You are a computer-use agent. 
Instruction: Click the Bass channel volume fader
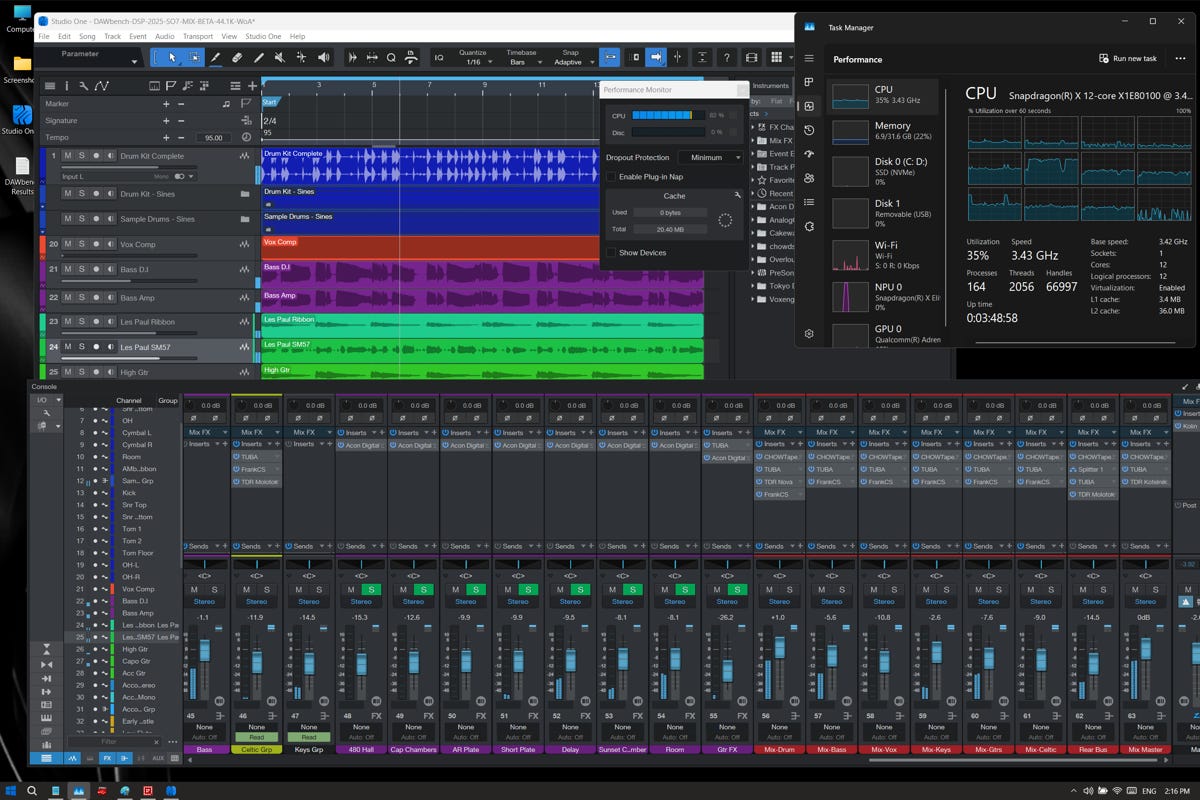(205, 651)
